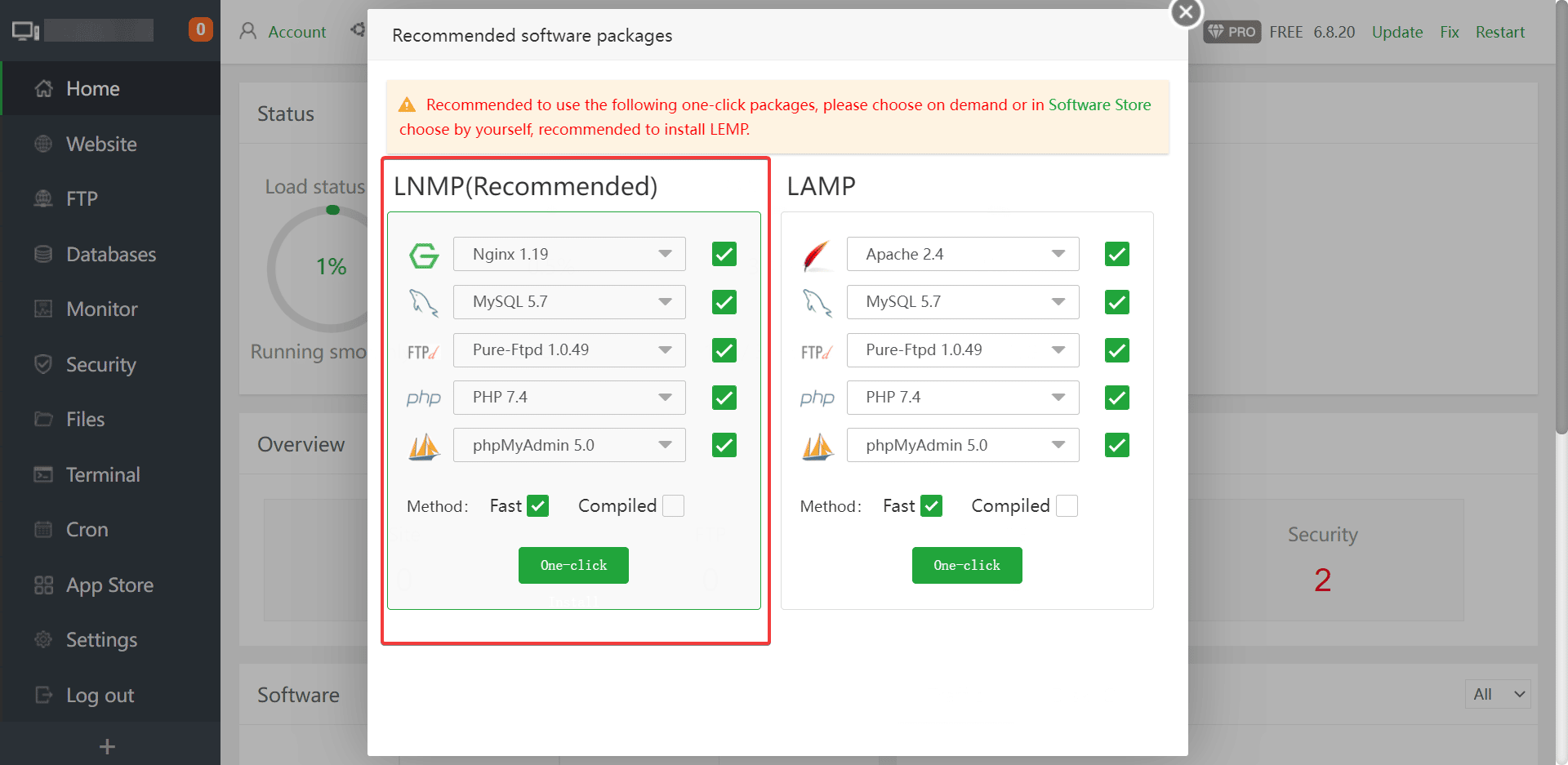Click the FTP logo icon in LNMP
The width and height of the screenshot is (1568, 765).
423,352
